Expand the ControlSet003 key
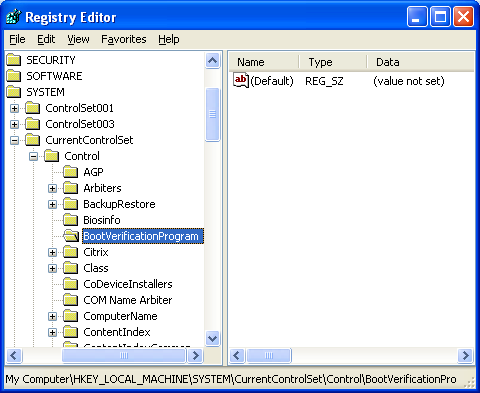 click(x=14, y=124)
